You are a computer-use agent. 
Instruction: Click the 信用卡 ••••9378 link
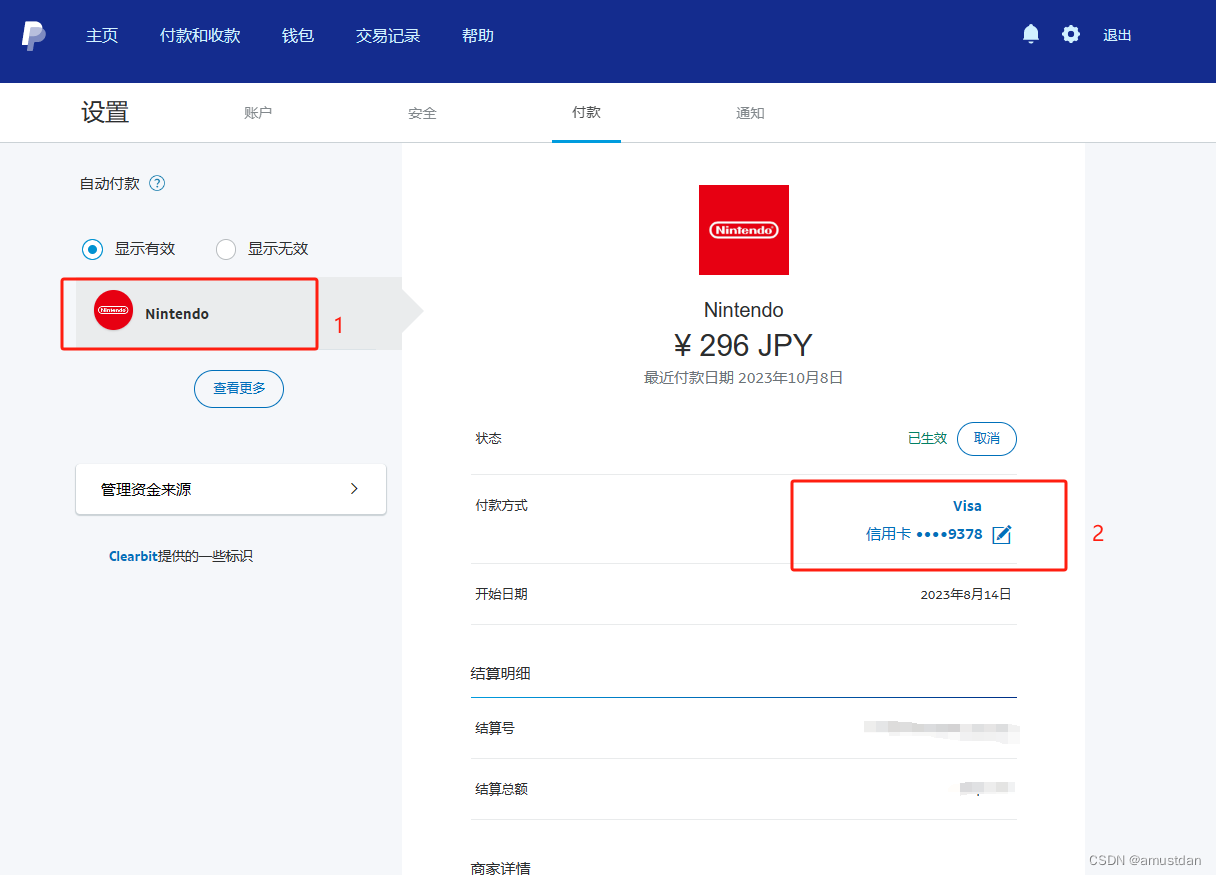tap(924, 534)
